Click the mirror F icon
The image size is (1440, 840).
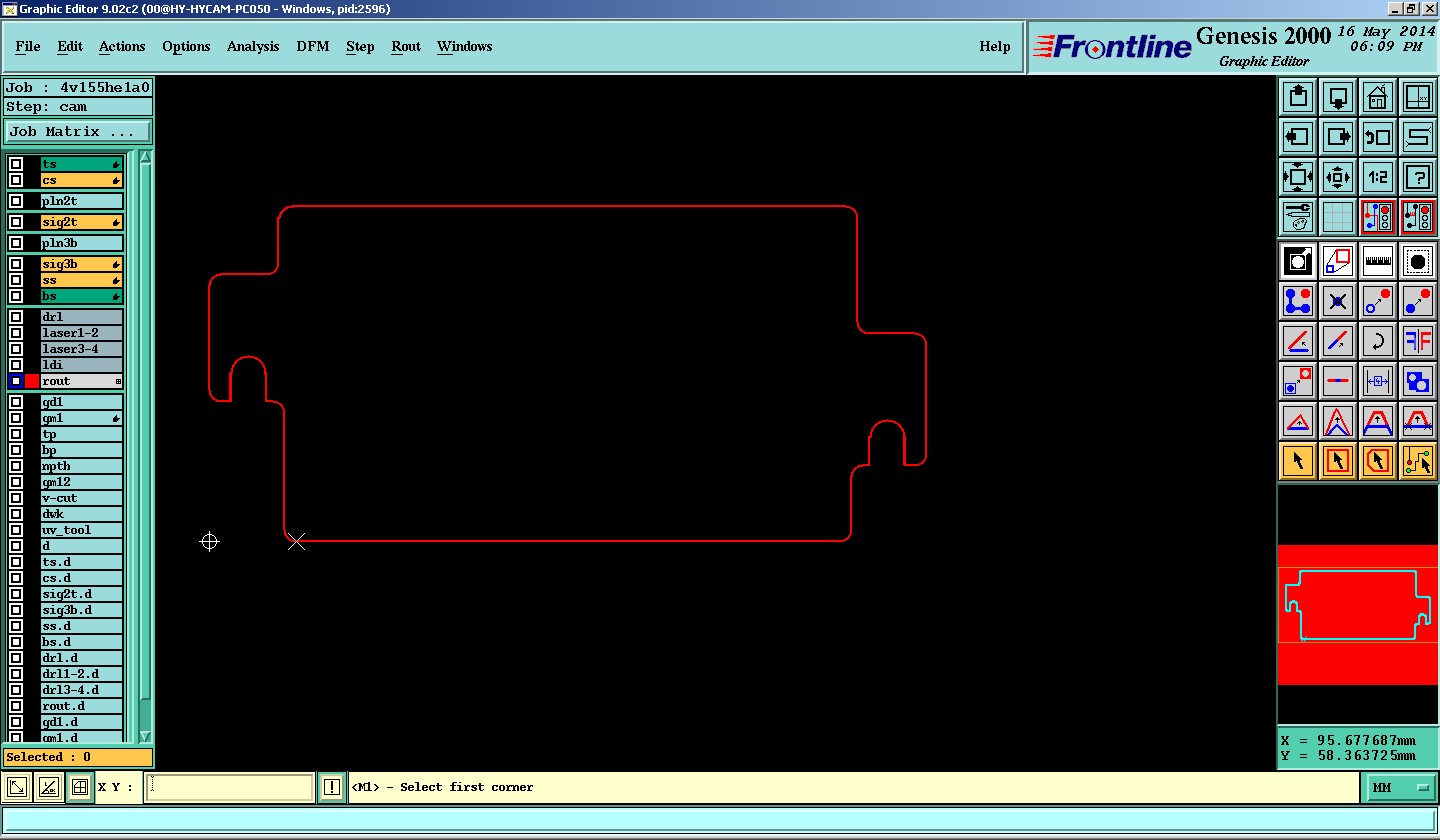point(1418,341)
